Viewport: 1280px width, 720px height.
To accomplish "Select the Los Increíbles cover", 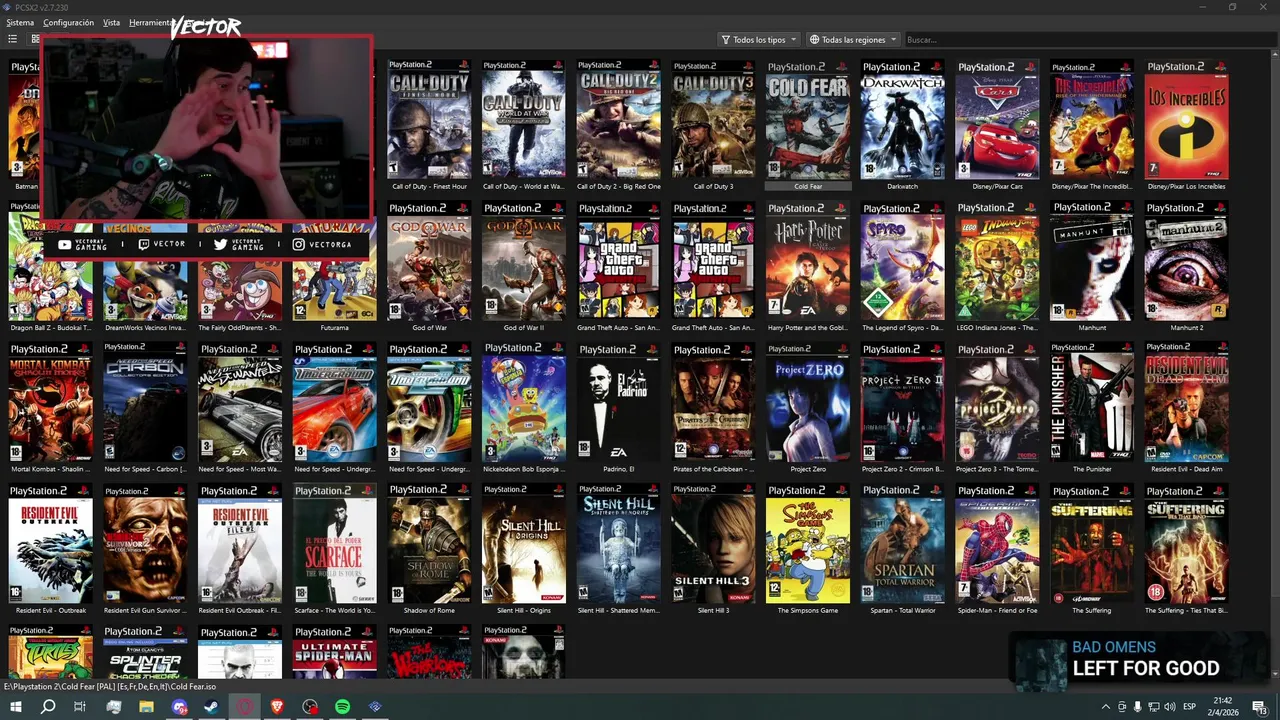I will point(1186,120).
